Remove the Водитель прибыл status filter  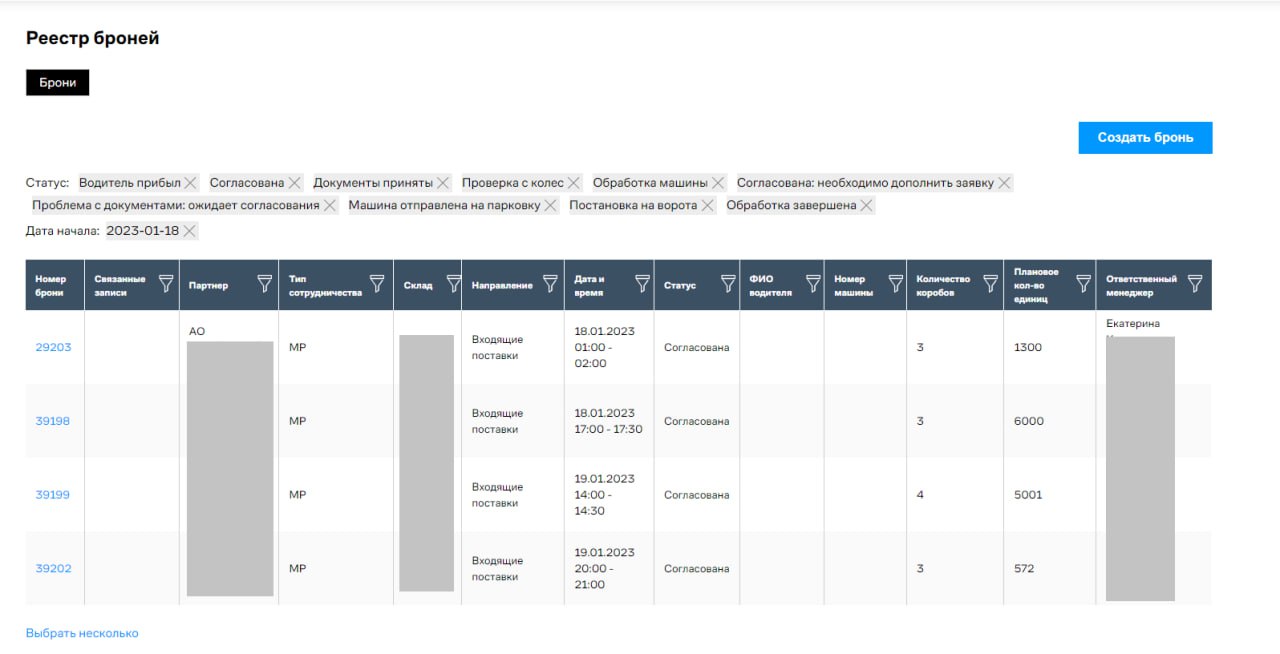pyautogui.click(x=190, y=183)
